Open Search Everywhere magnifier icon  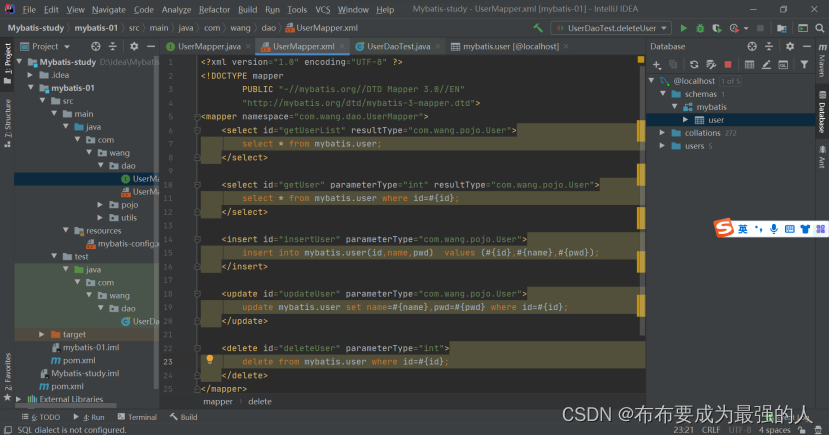[x=820, y=28]
